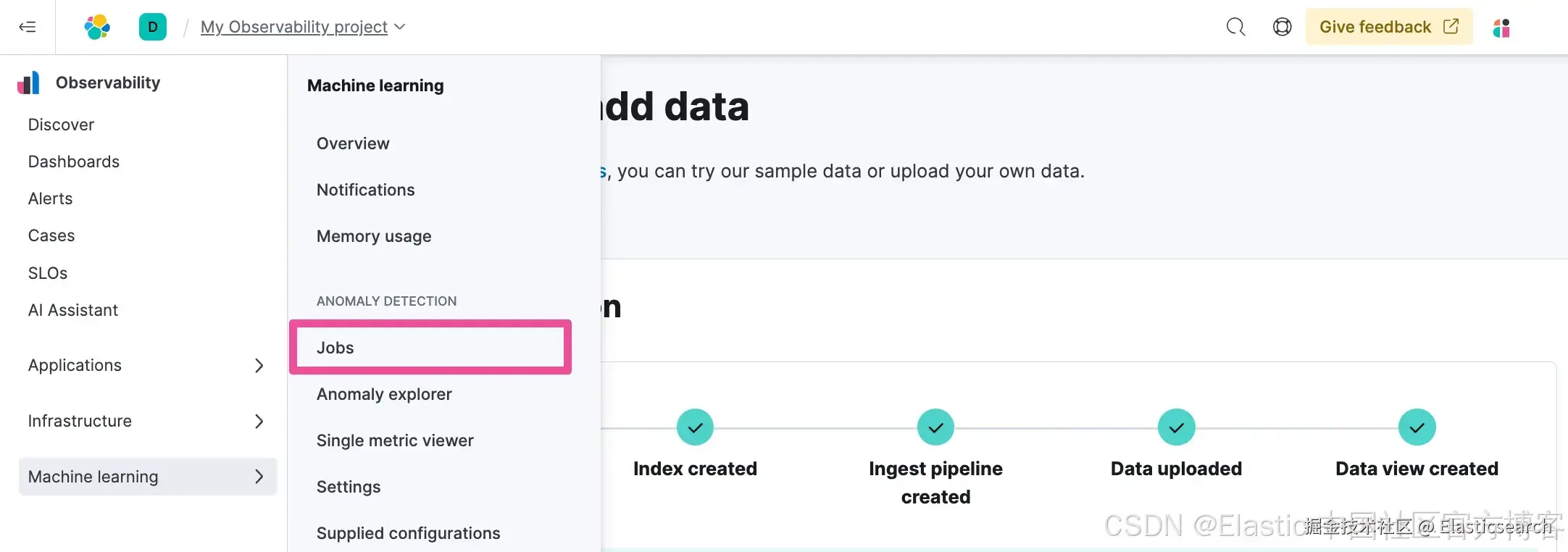Select Anomaly explorer menu item
1568x552 pixels.
[384, 394]
